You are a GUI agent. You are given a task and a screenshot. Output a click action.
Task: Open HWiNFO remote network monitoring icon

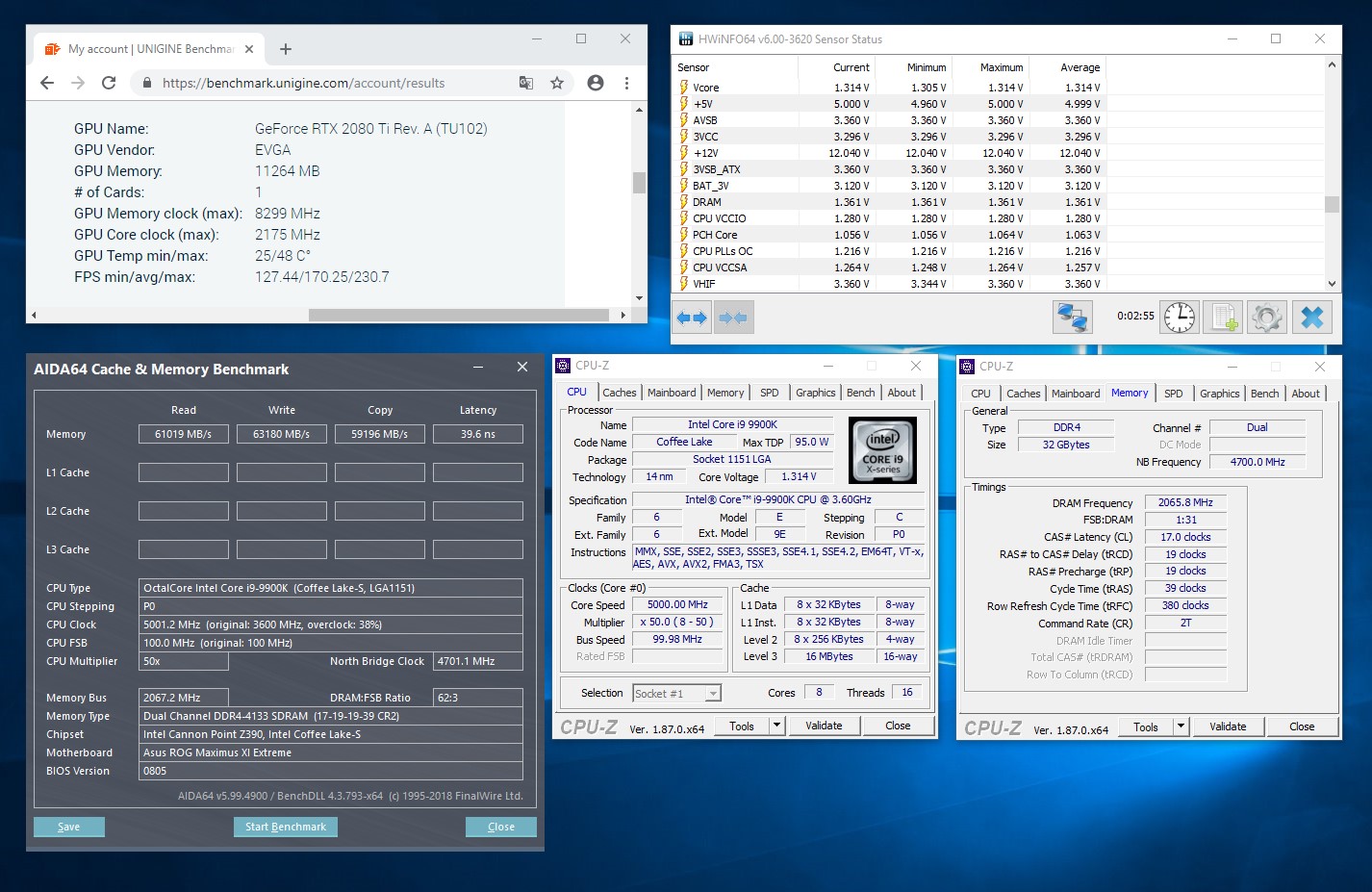(1072, 318)
